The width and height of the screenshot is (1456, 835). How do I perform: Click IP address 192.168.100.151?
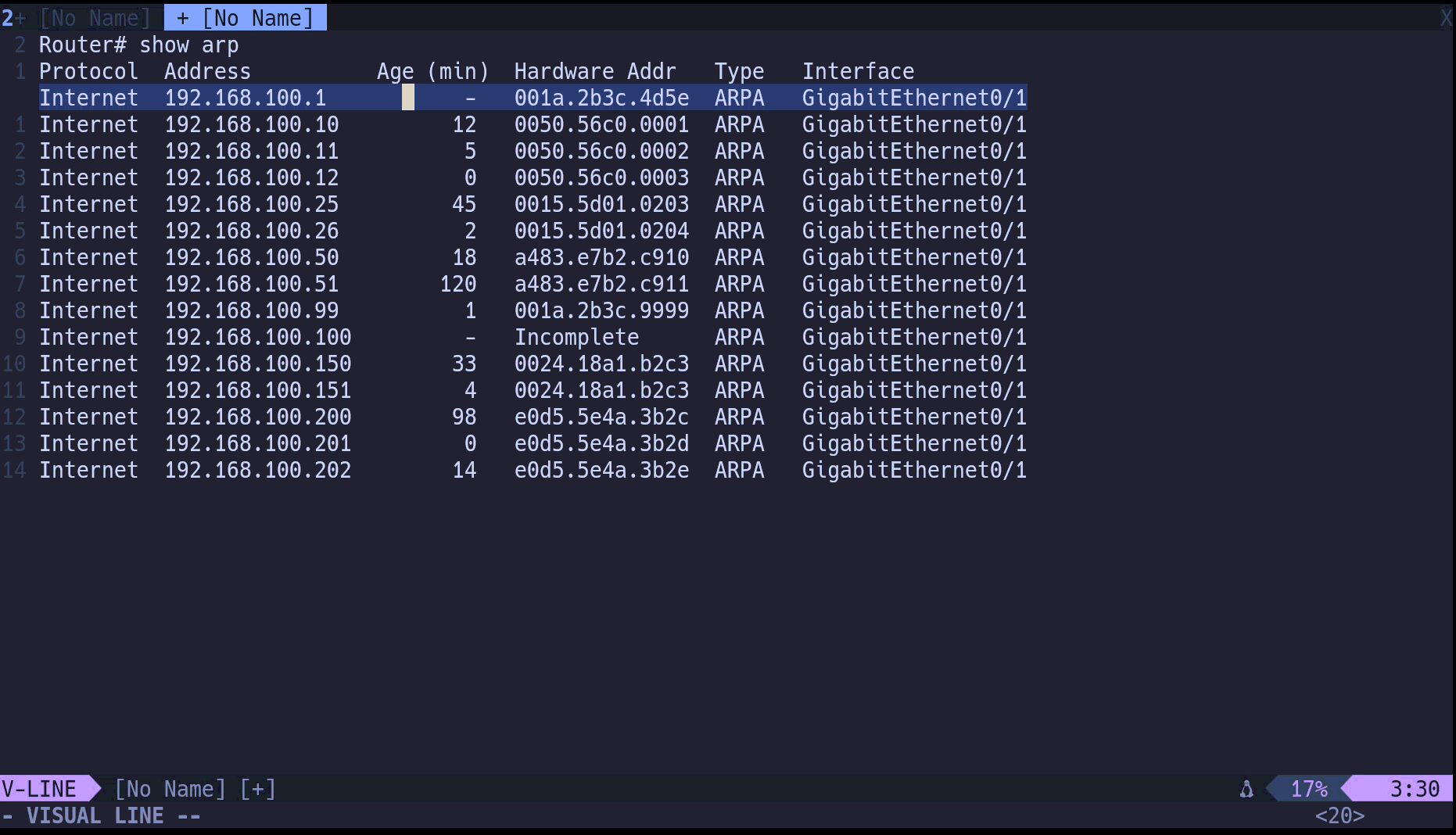click(258, 390)
